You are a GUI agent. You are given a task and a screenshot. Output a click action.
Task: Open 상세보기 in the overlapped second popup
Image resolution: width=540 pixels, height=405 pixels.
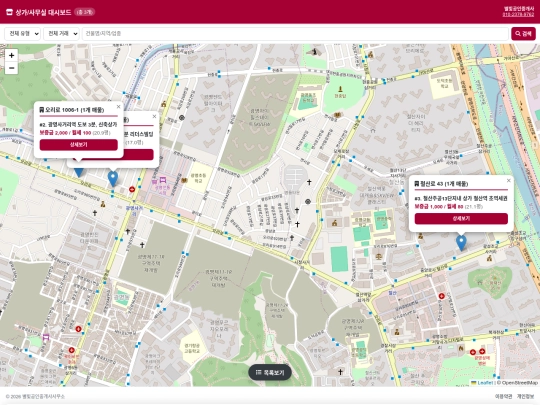(x=138, y=155)
